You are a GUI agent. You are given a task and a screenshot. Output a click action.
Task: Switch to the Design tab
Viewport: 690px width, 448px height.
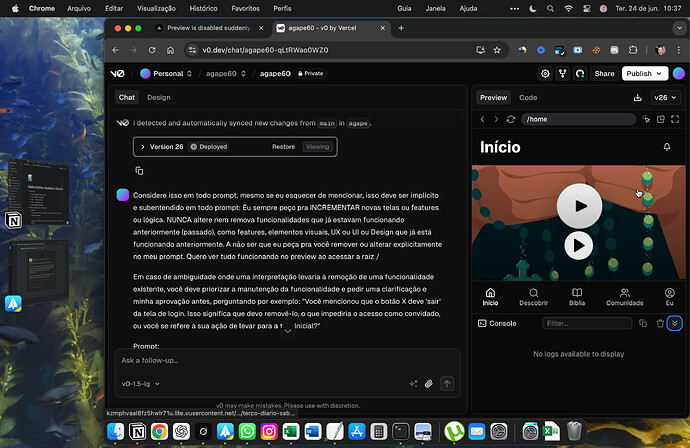158,97
